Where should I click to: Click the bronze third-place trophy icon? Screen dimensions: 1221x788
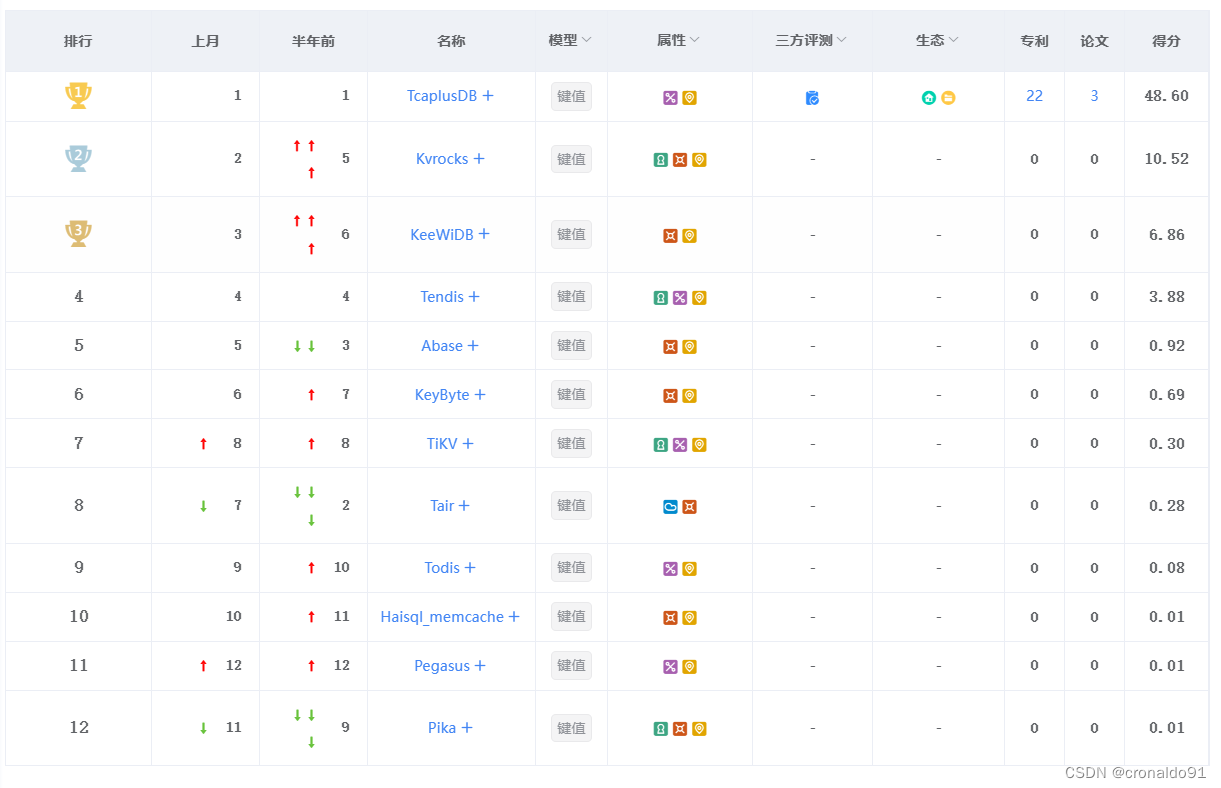(x=78, y=234)
